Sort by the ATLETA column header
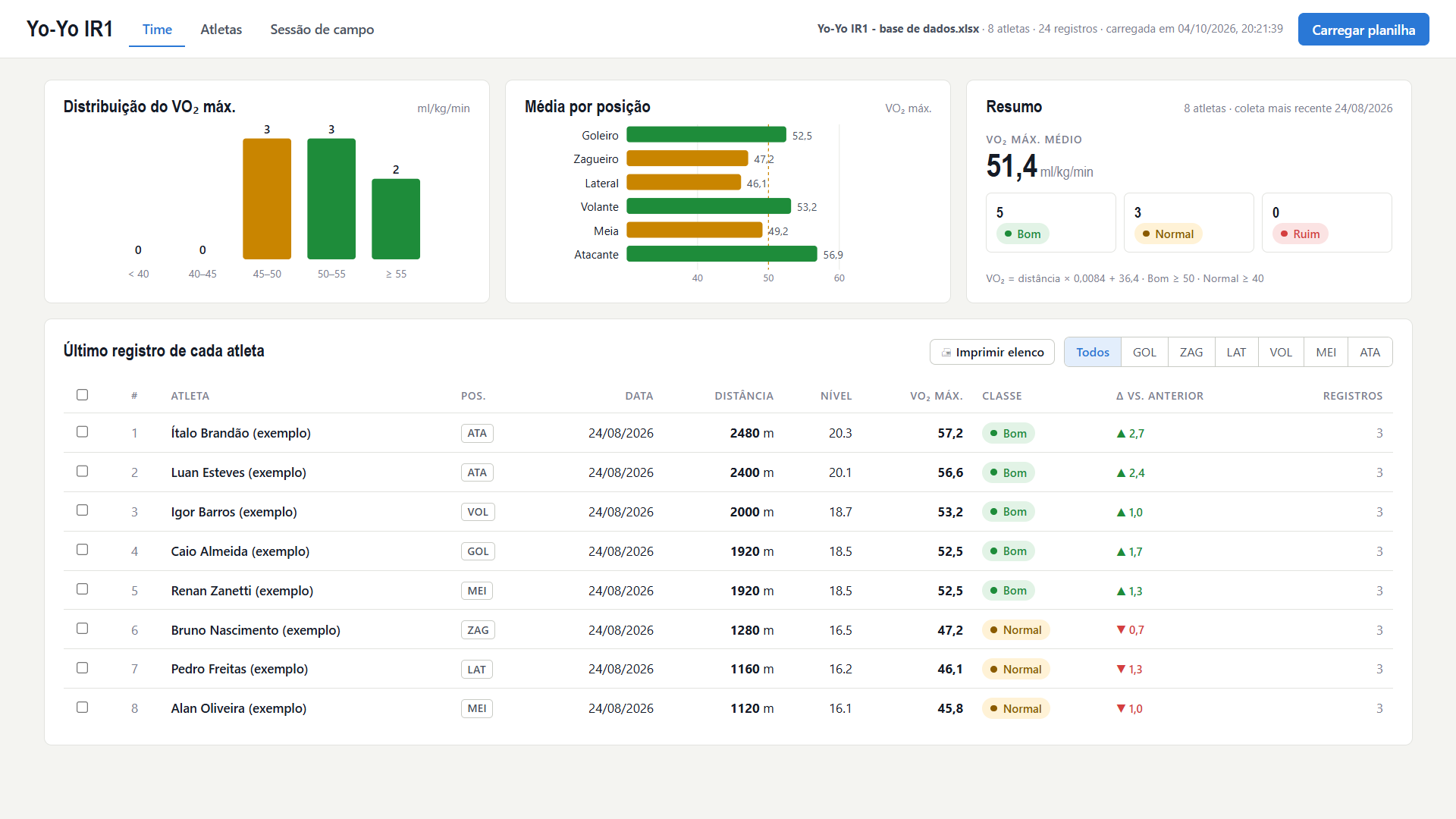 click(x=190, y=396)
